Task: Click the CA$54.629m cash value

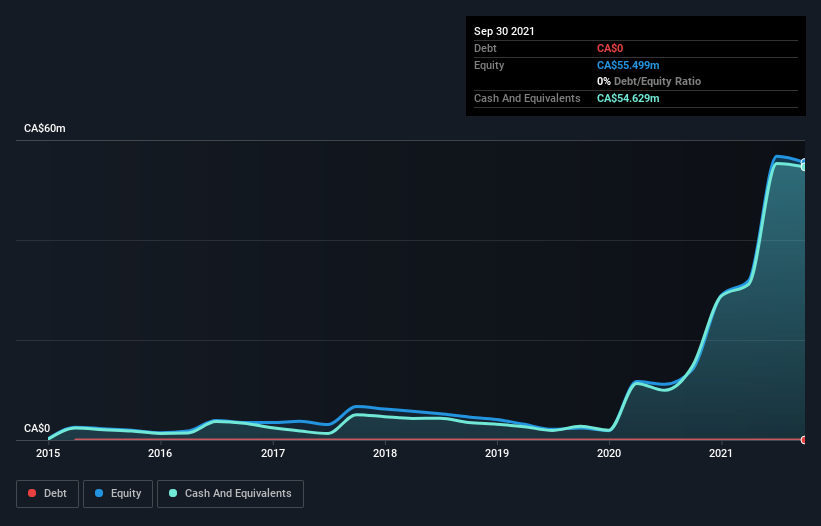Action: click(x=628, y=98)
